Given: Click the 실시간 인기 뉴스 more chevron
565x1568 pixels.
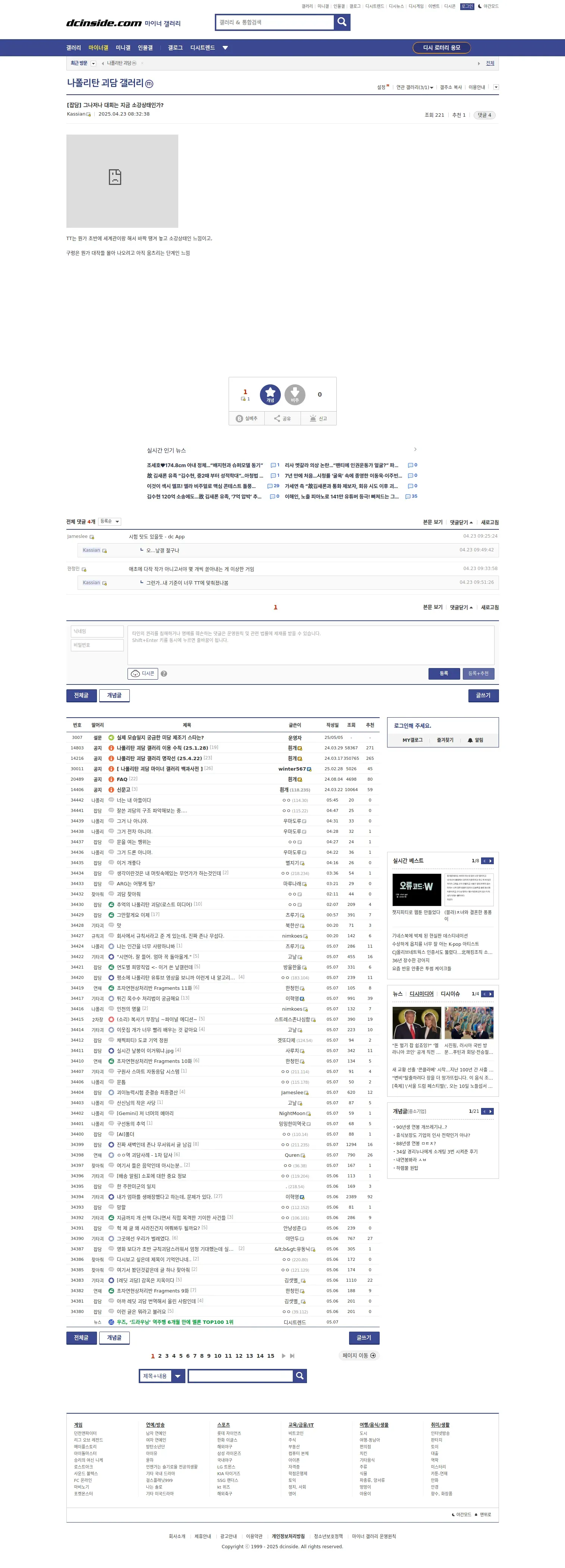Looking at the screenshot, I should [415, 449].
